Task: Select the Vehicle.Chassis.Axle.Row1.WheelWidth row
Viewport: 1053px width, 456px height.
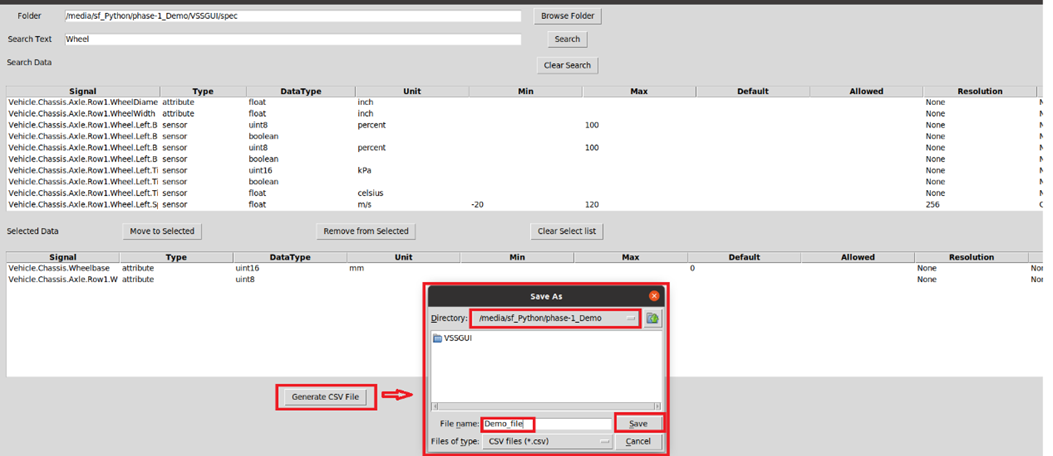Action: pyautogui.click(x=526, y=113)
